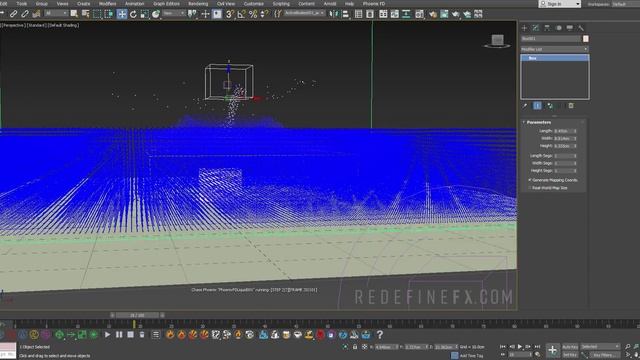This screenshot has height=360, width=640.
Task: Choose the Bind to Space Warp tool
Action: [36, 14]
